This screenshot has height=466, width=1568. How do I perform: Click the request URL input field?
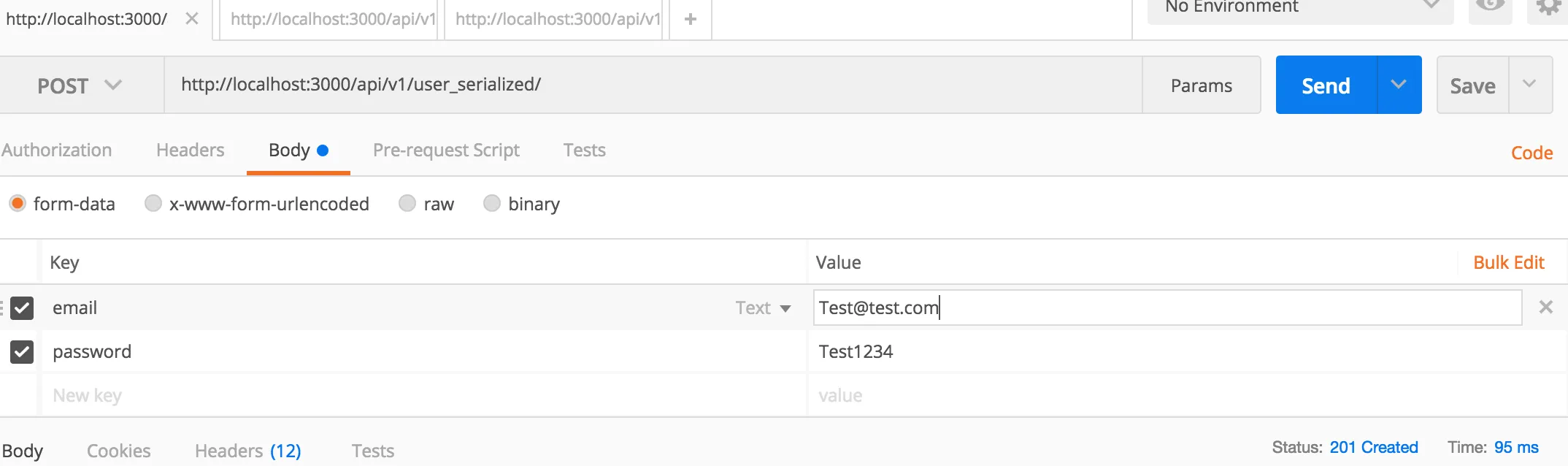click(x=653, y=85)
